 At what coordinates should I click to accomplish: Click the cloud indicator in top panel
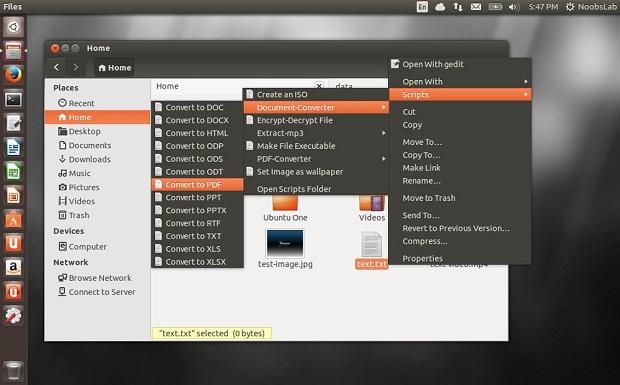[x=440, y=7]
